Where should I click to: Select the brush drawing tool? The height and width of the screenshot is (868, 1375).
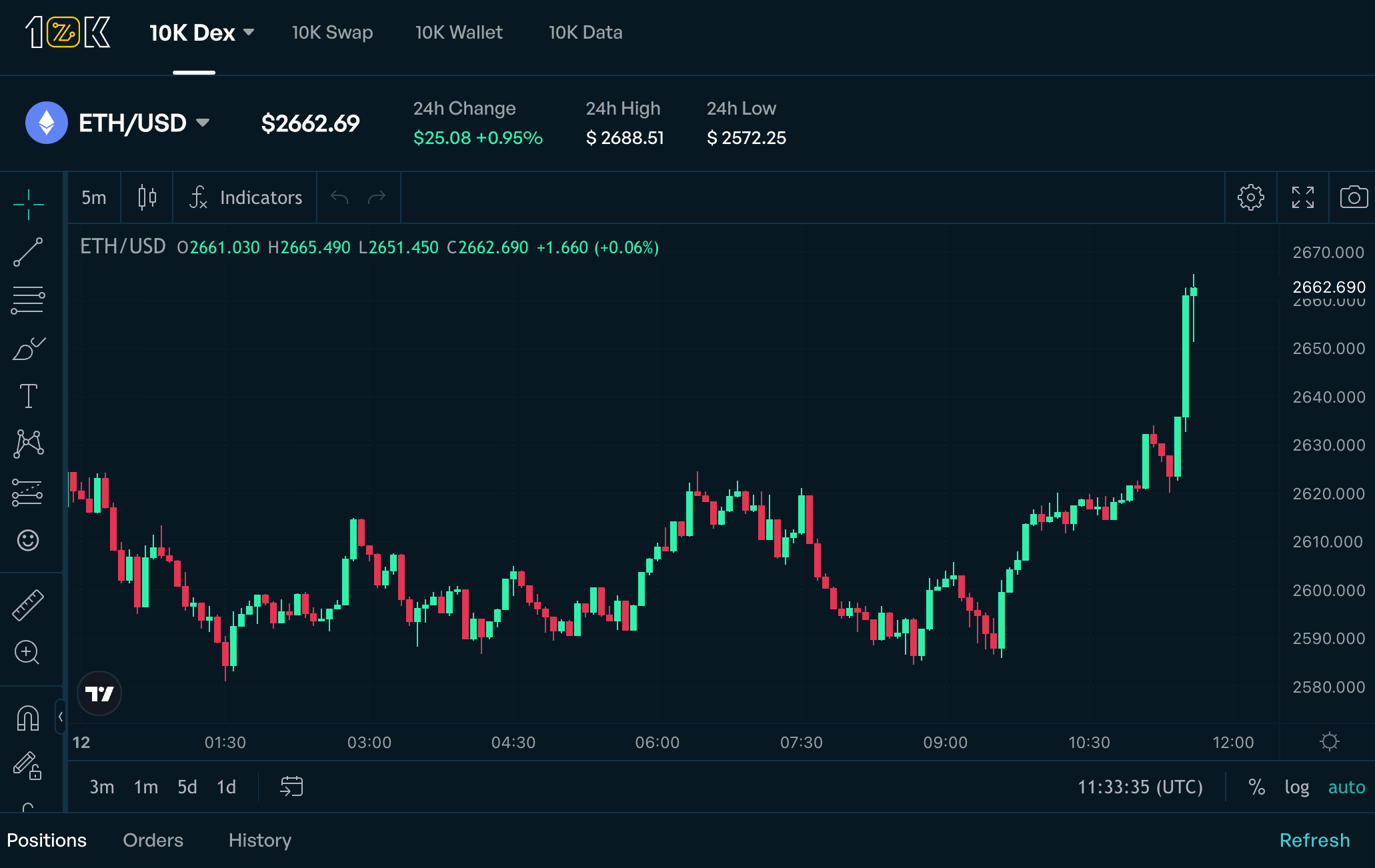[28, 348]
